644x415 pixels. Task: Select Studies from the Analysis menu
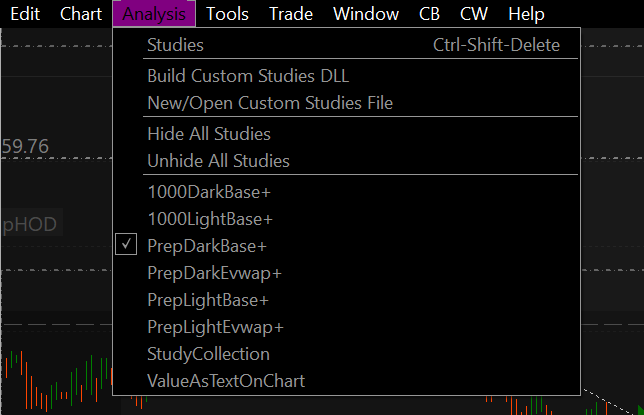pyautogui.click(x=175, y=45)
